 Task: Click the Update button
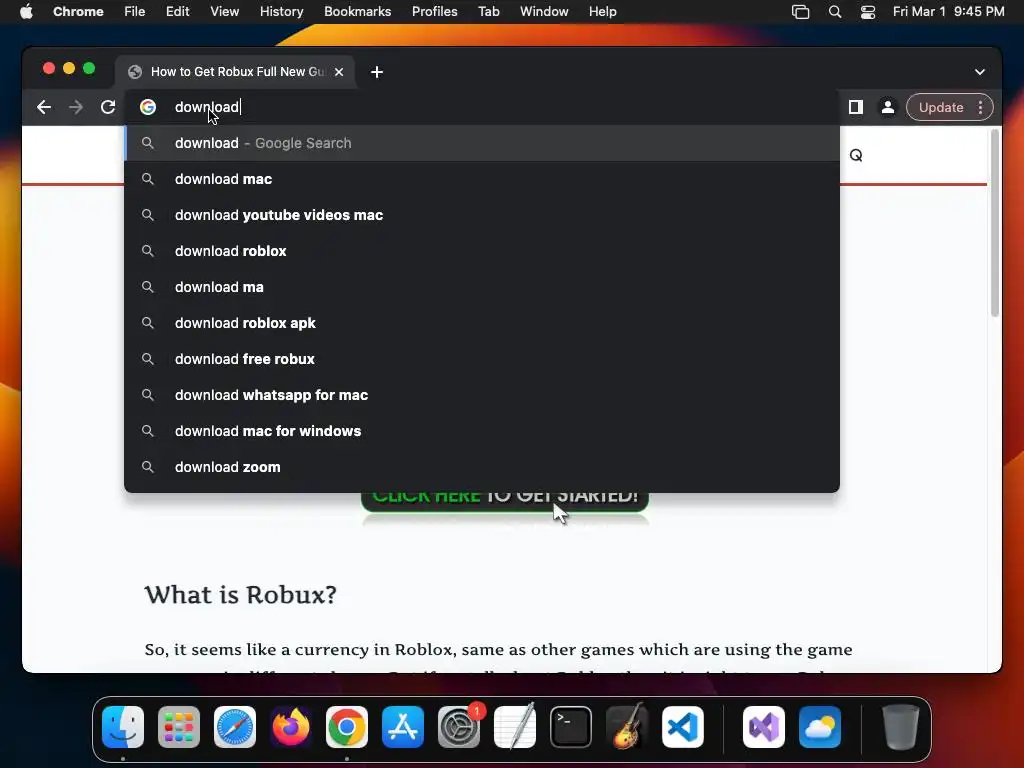point(940,107)
